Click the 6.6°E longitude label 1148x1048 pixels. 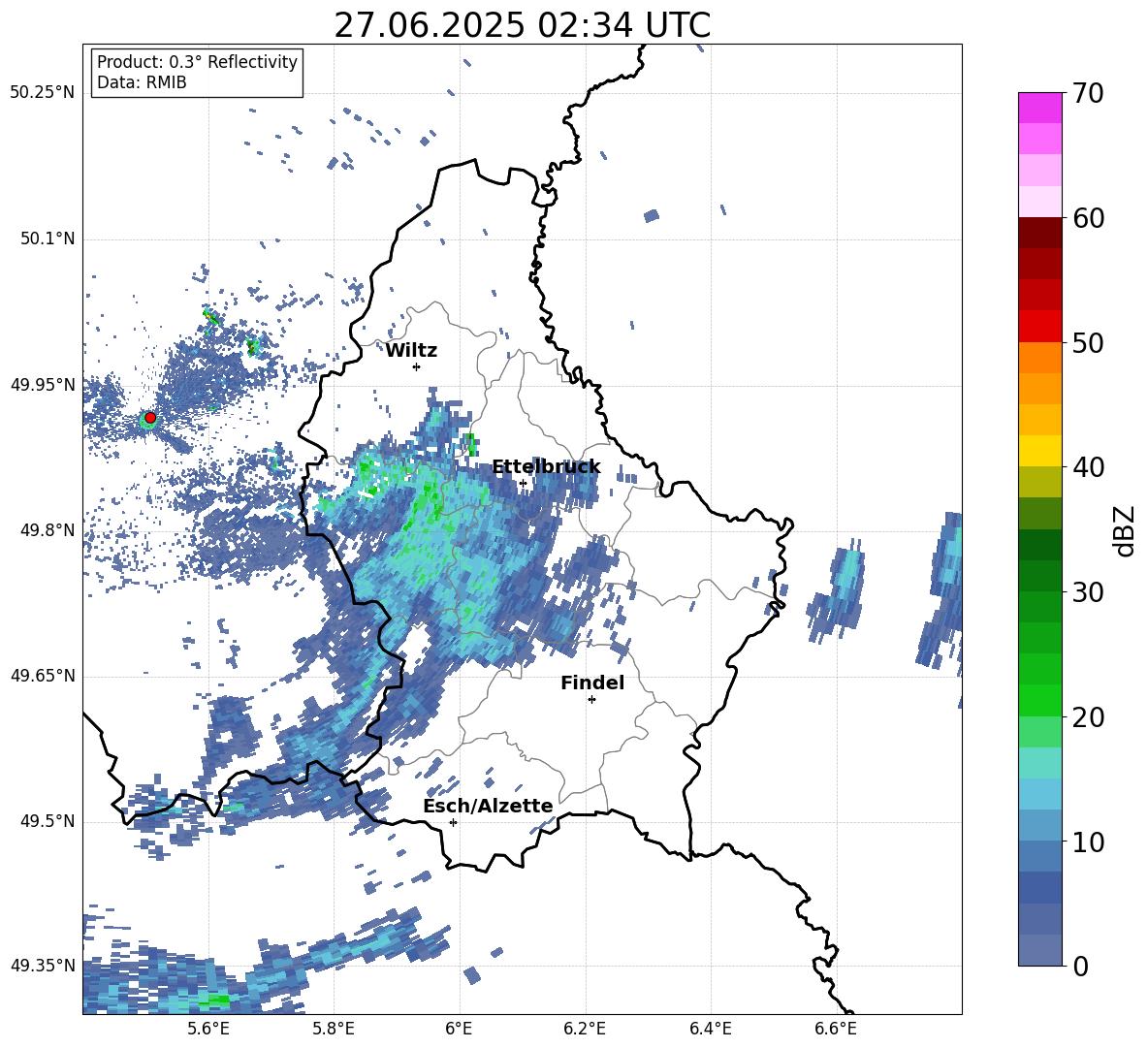(x=836, y=1029)
